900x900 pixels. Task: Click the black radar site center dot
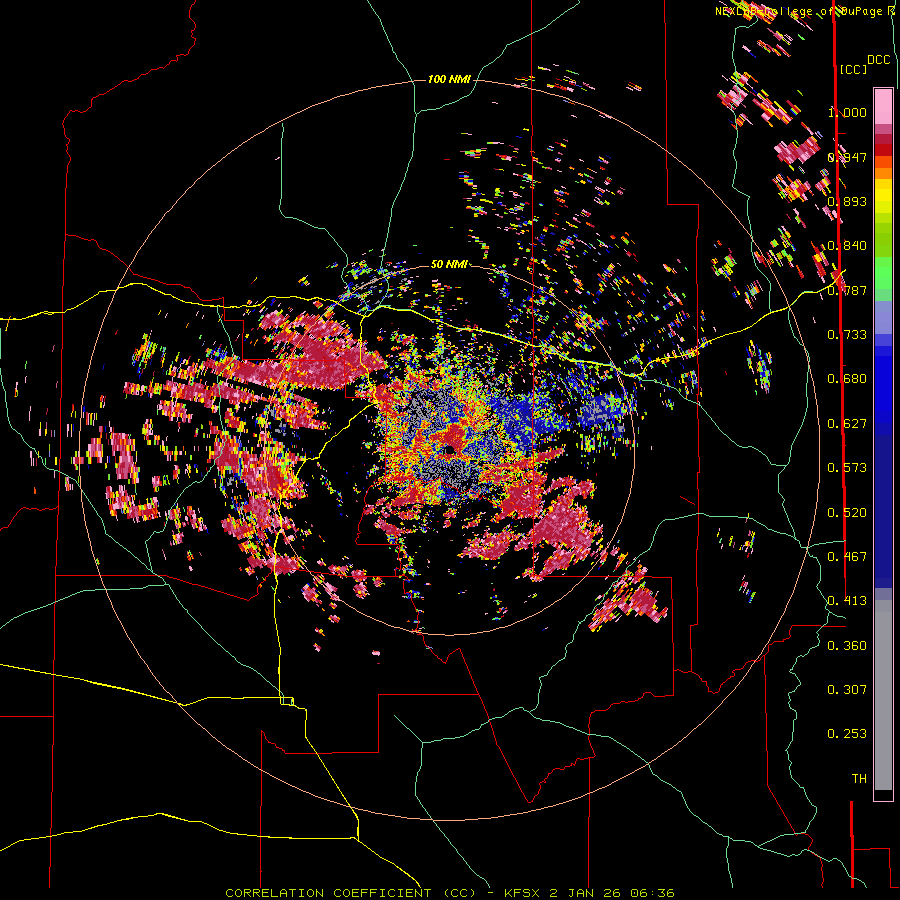click(x=449, y=449)
